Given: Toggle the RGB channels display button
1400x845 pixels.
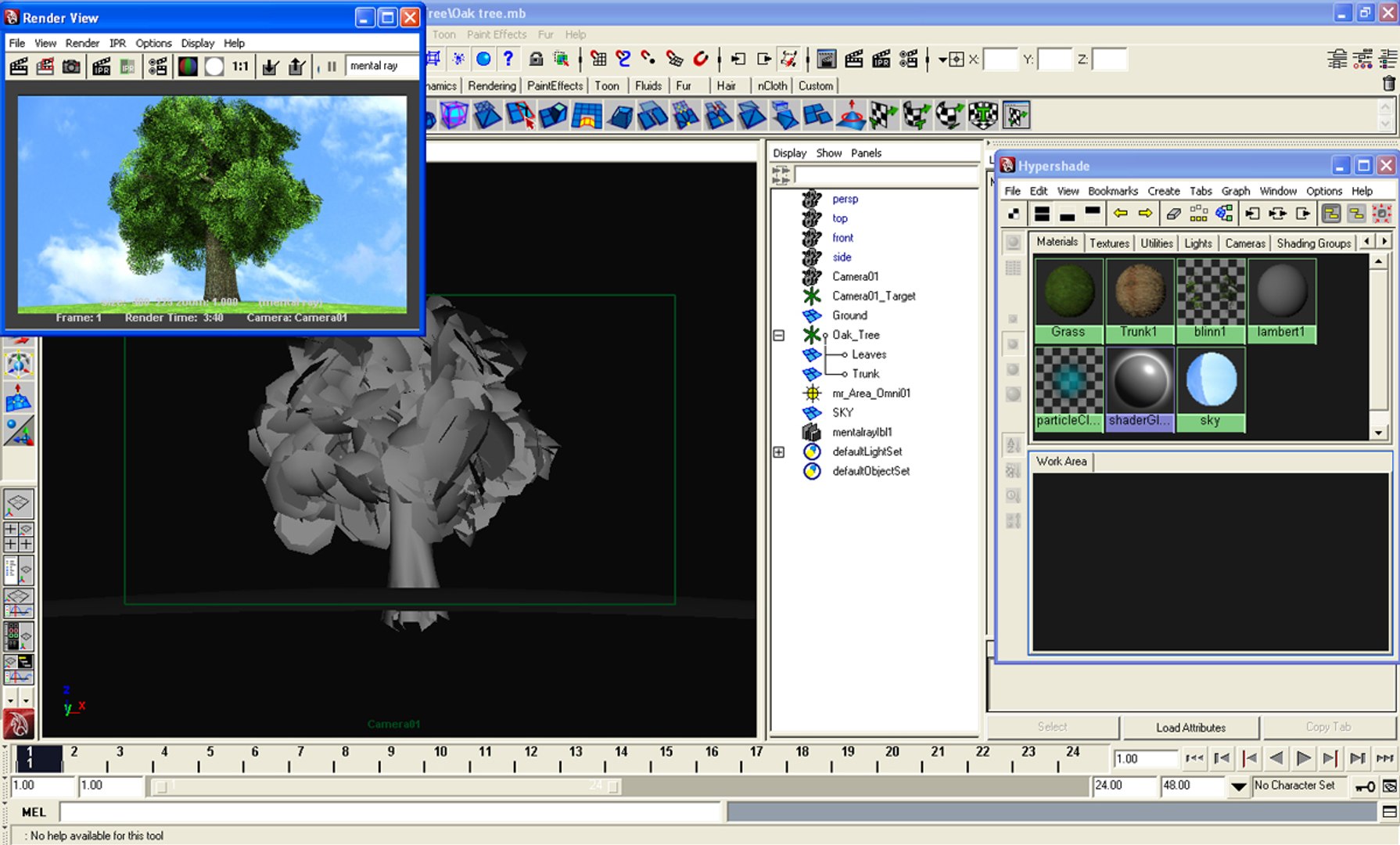Looking at the screenshot, I should (x=188, y=67).
